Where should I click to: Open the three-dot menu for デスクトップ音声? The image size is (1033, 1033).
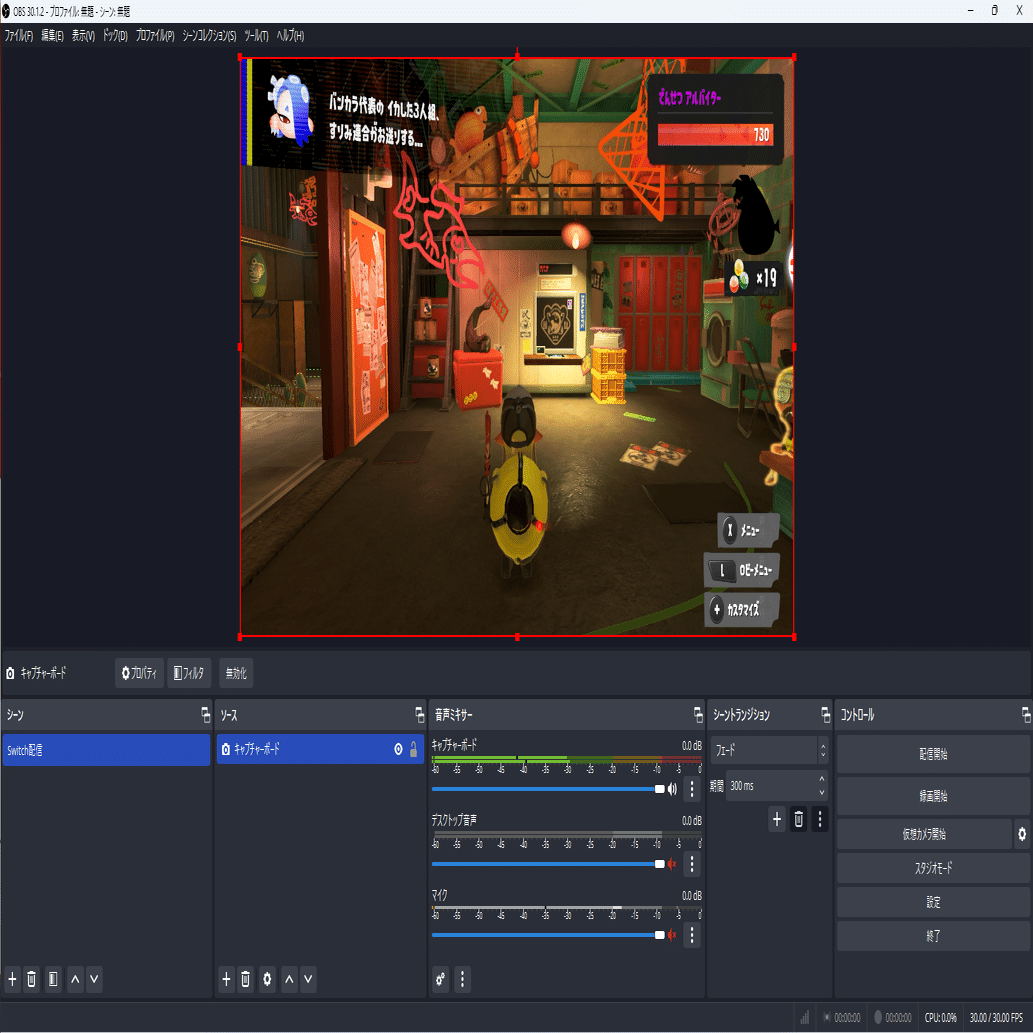tap(692, 864)
